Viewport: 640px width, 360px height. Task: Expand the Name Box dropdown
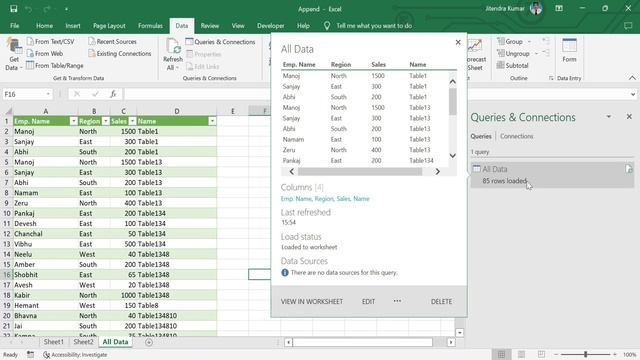click(x=48, y=94)
